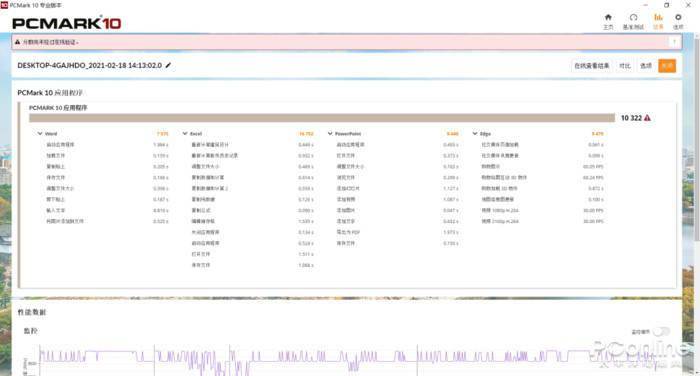Click the 在线查看结果 button

tap(592, 66)
